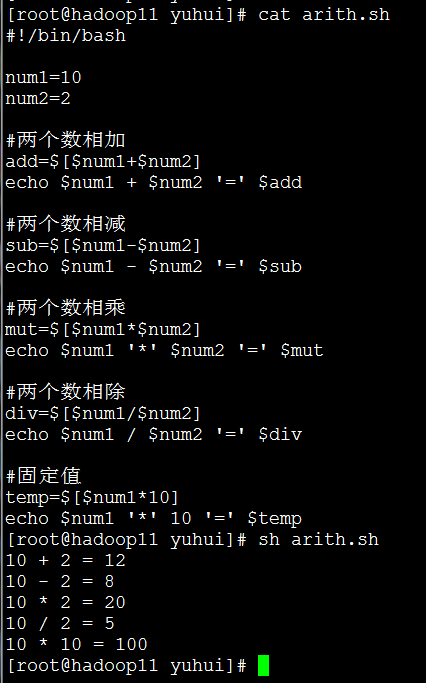Click the '#固定值' comment line
This screenshot has width=426, height=683.
point(44,476)
